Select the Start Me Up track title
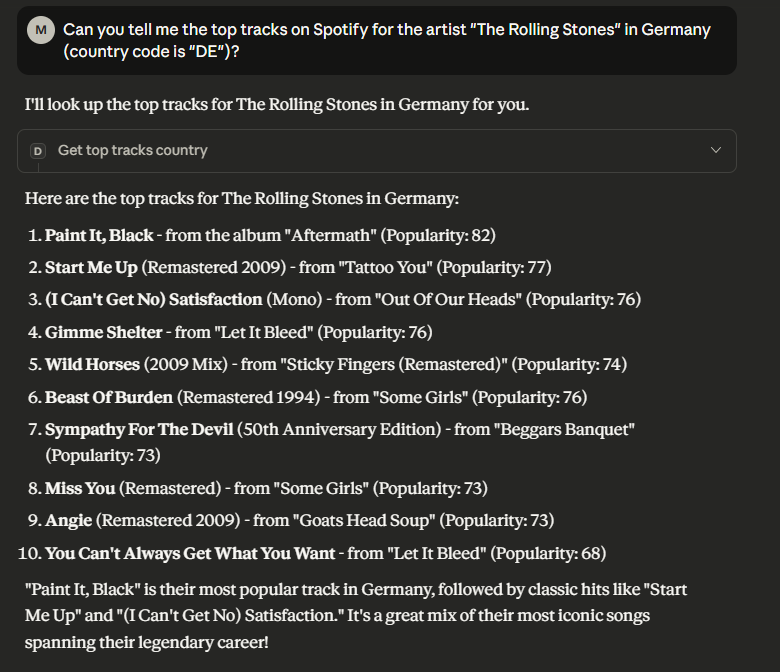 coord(92,268)
